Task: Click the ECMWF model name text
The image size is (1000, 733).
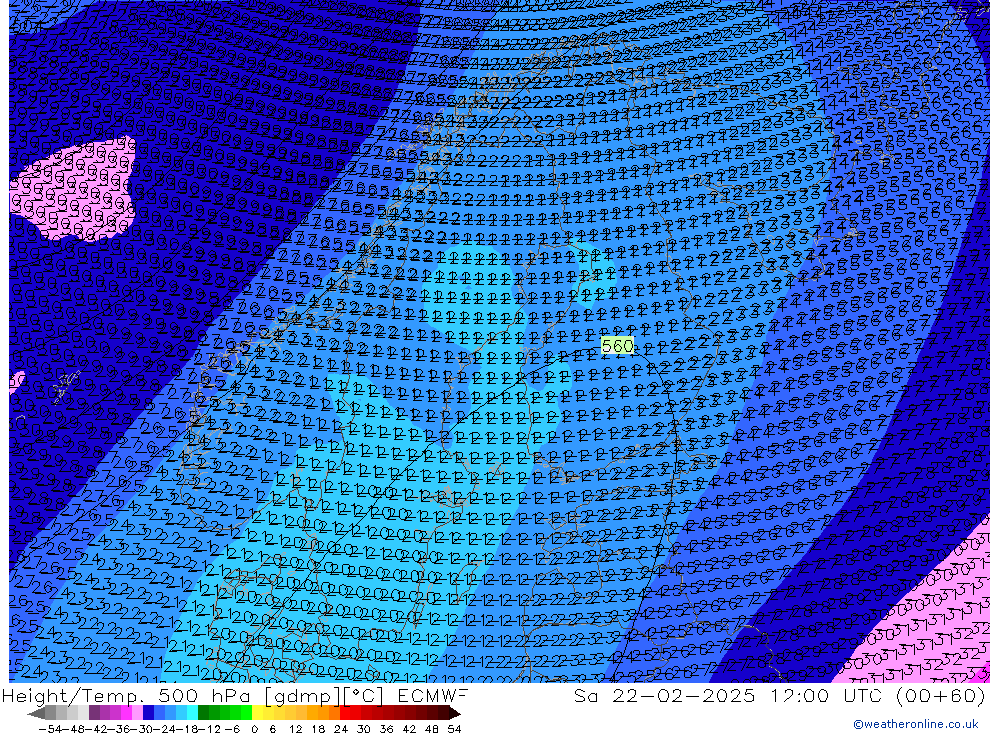Action: (432, 695)
